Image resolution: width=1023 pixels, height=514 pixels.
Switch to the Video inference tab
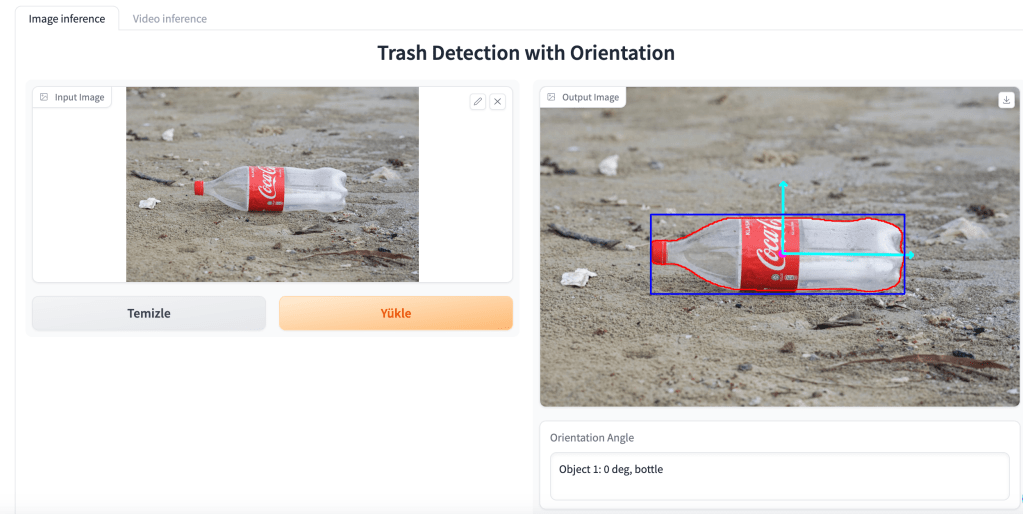[x=170, y=19]
